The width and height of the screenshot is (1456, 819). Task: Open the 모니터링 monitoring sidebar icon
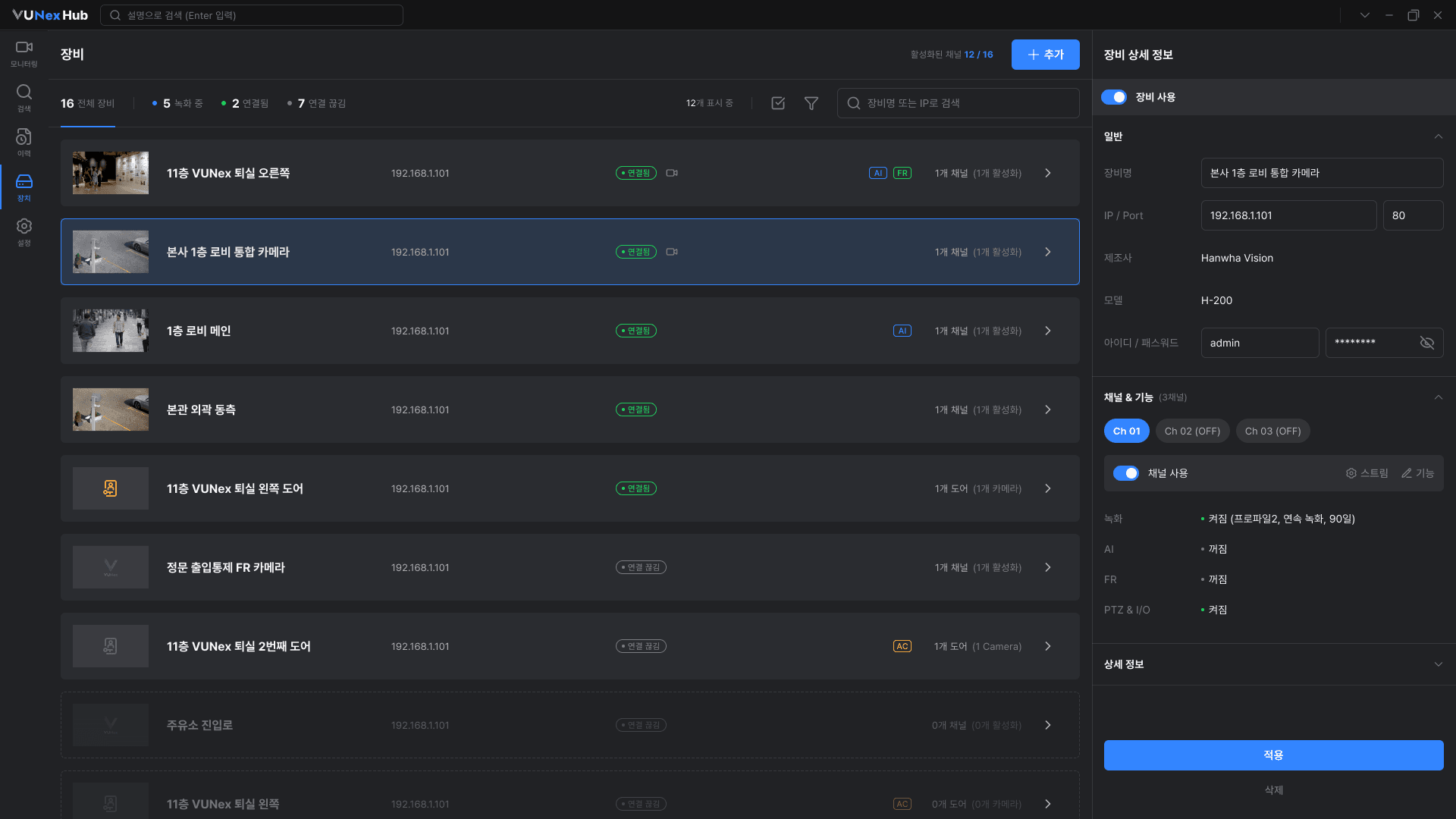[24, 54]
